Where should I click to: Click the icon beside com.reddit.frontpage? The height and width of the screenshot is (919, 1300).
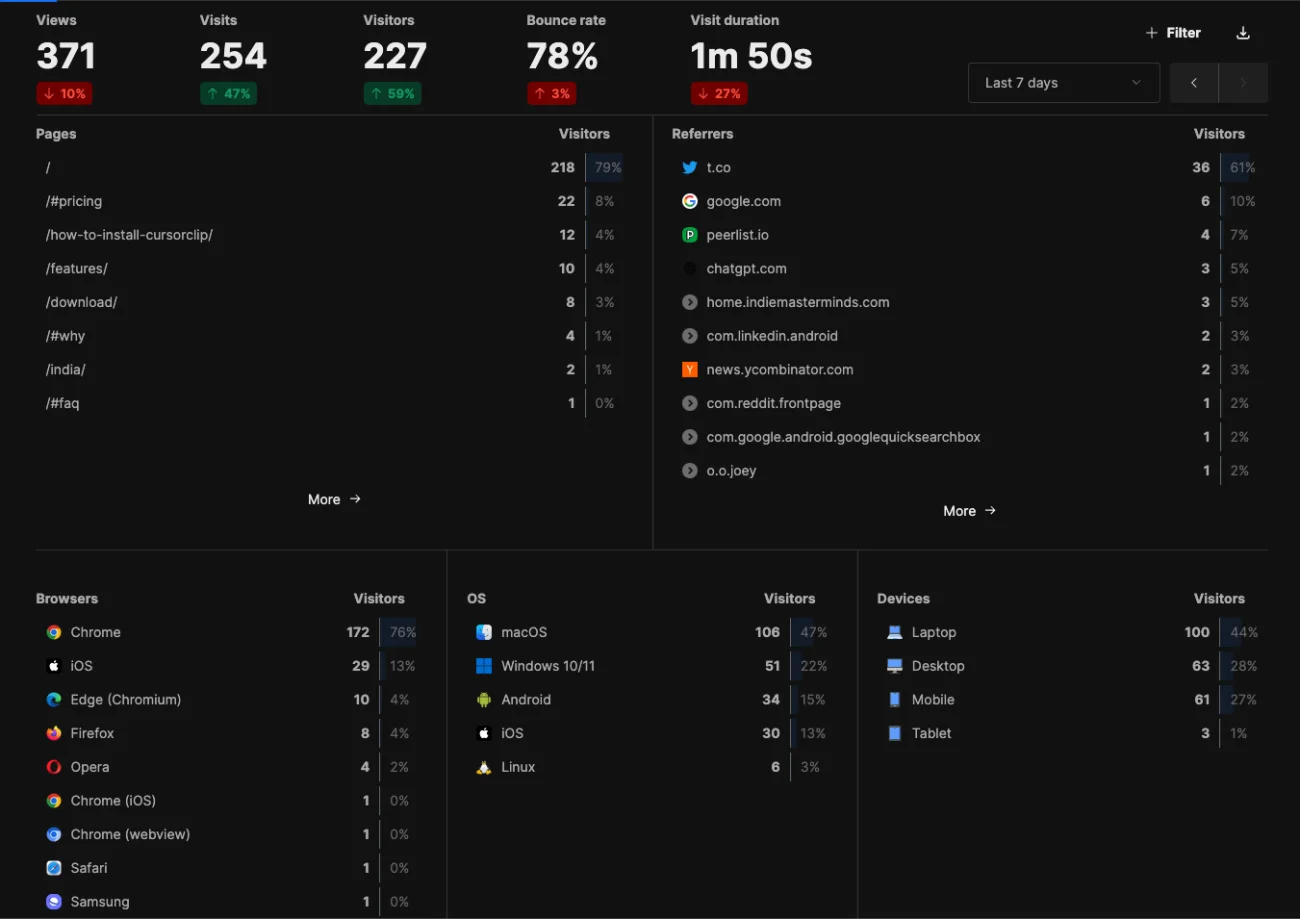(689, 403)
